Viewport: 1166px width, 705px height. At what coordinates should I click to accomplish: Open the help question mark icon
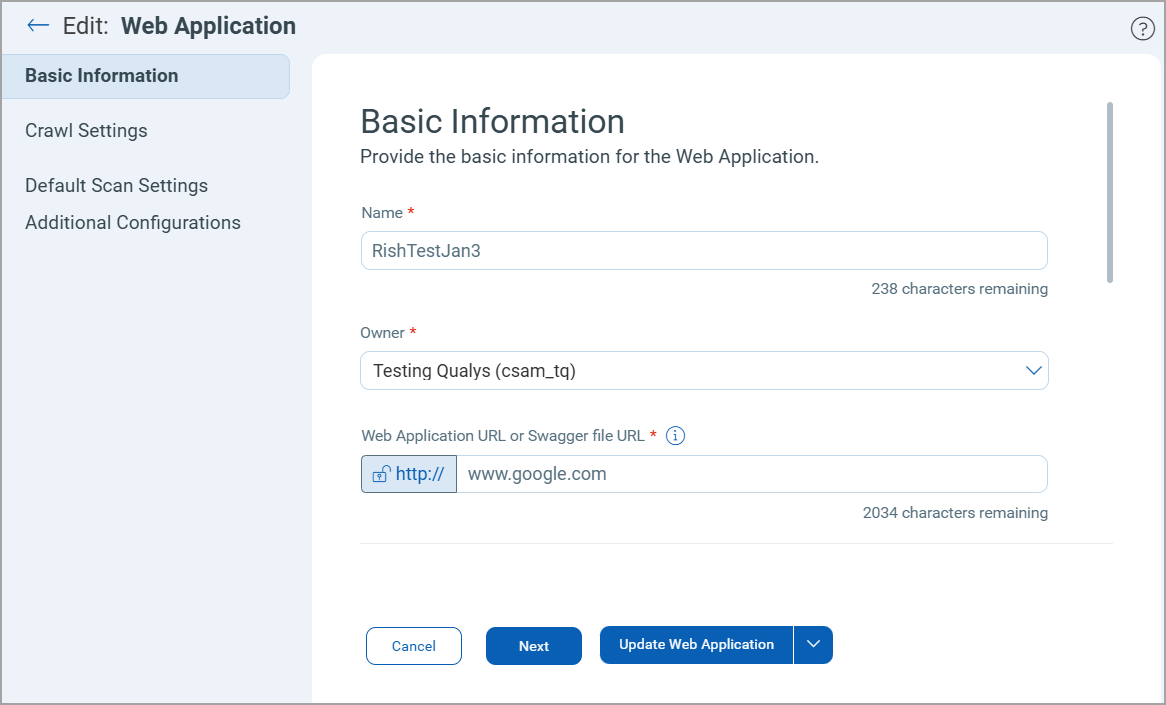click(1142, 28)
